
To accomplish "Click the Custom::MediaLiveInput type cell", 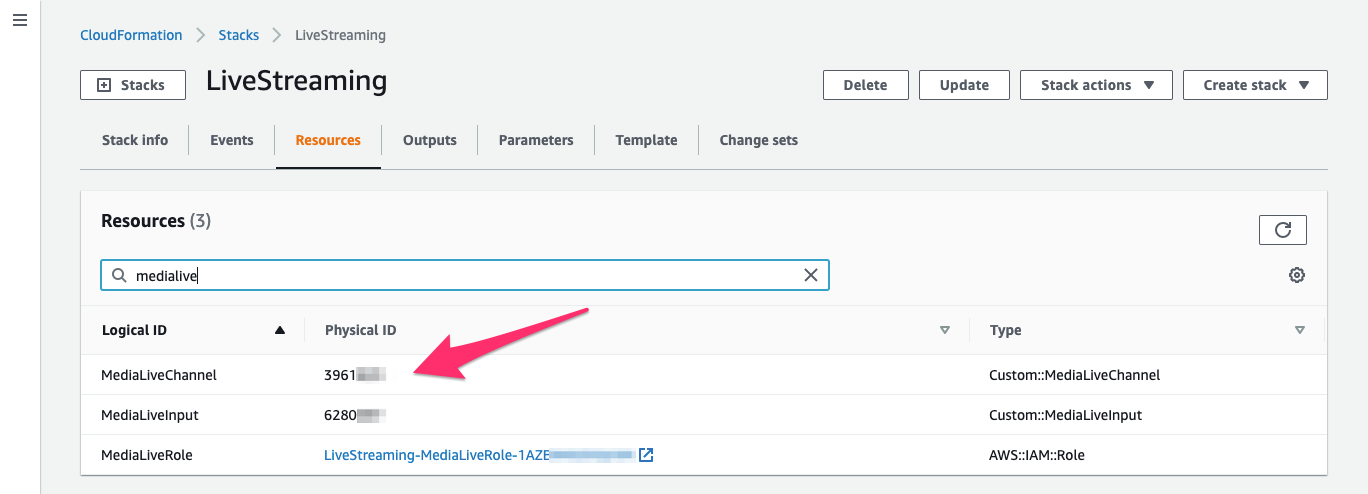I will (1066, 415).
